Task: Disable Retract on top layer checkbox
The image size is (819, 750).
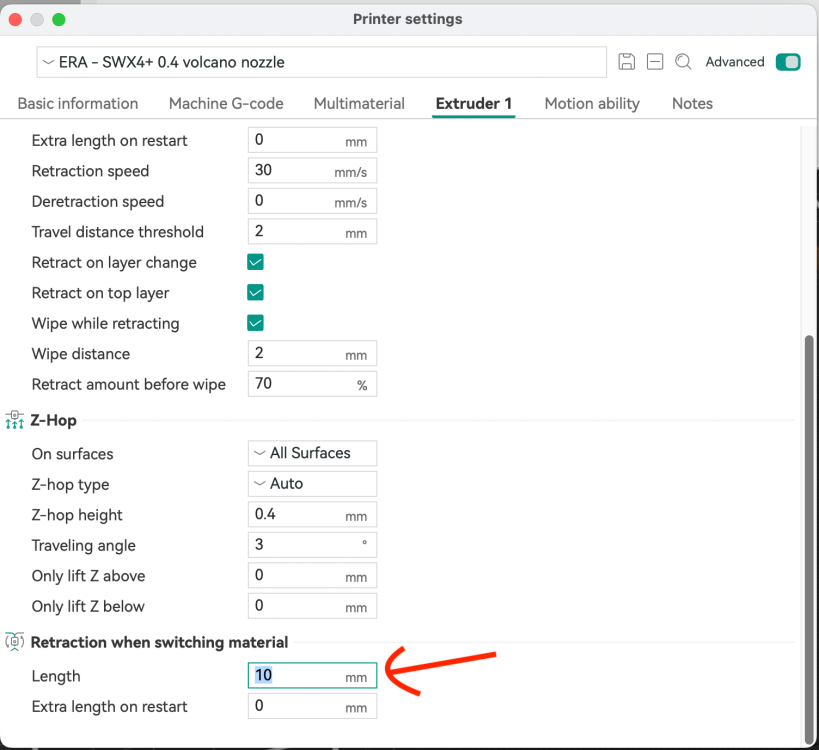Action: click(255, 293)
